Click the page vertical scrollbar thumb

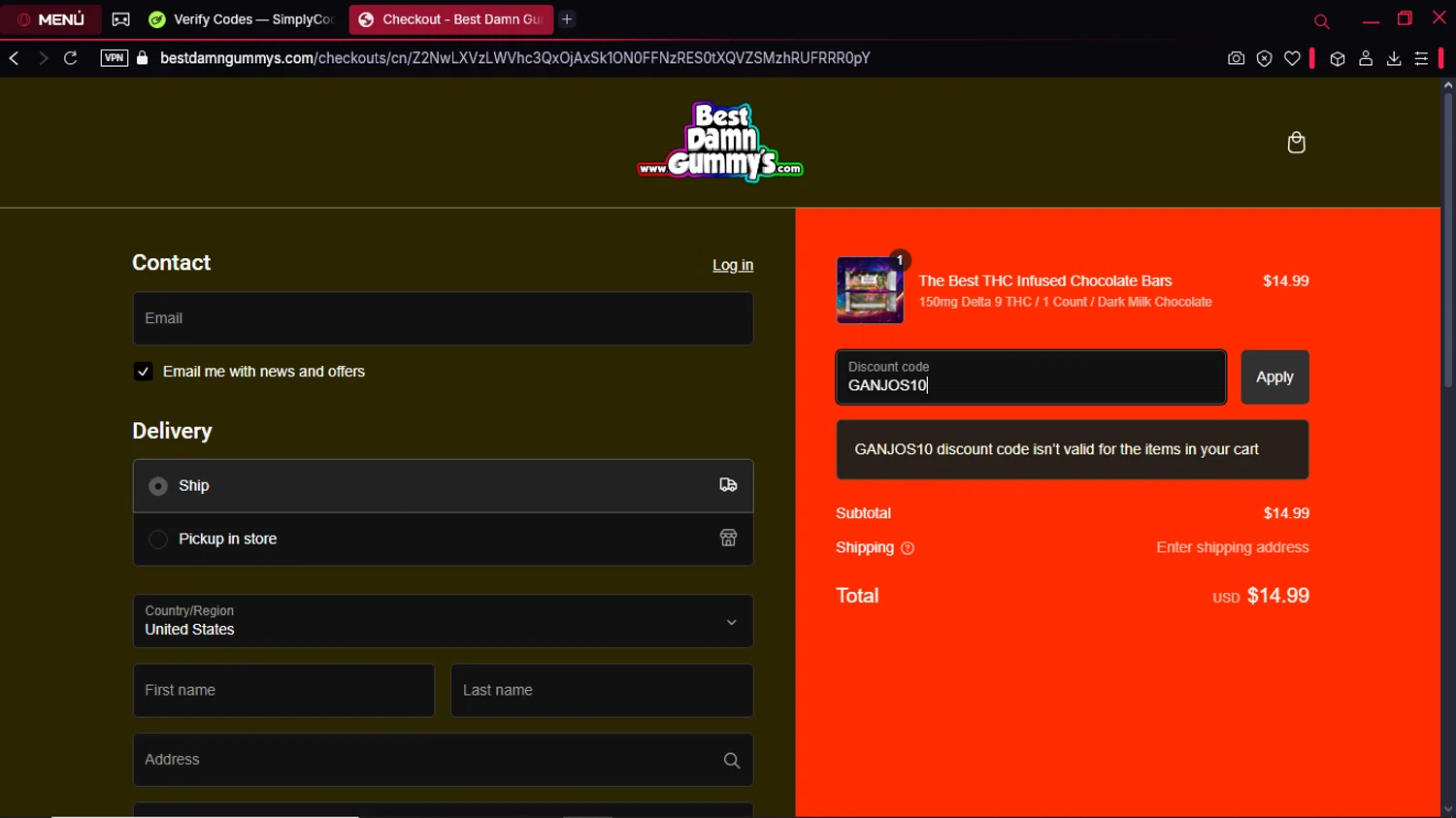[x=1447, y=241]
